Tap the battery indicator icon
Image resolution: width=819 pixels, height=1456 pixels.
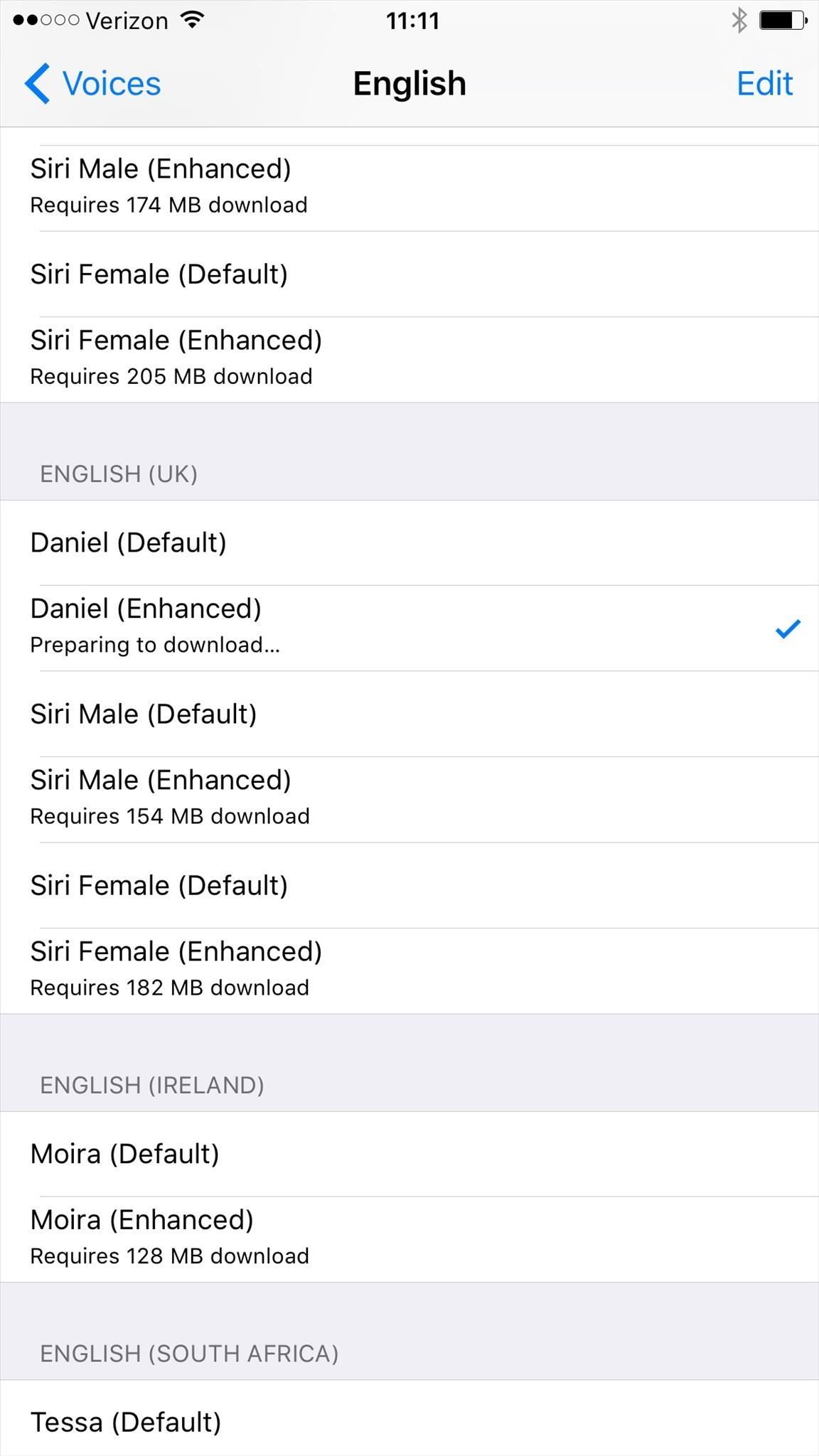coord(783,20)
